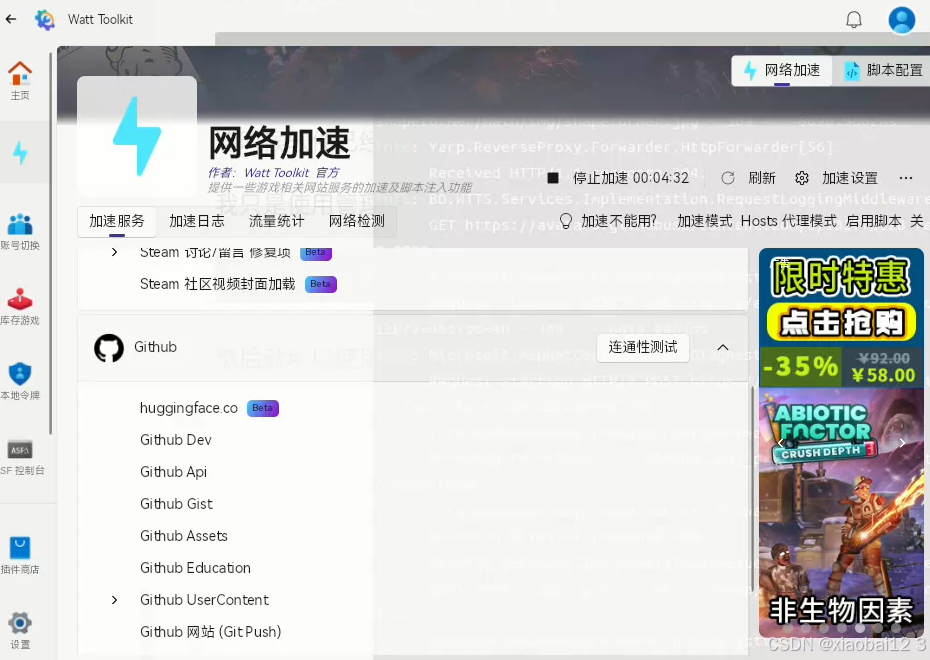Select the 流量统计 tab

click(276, 221)
